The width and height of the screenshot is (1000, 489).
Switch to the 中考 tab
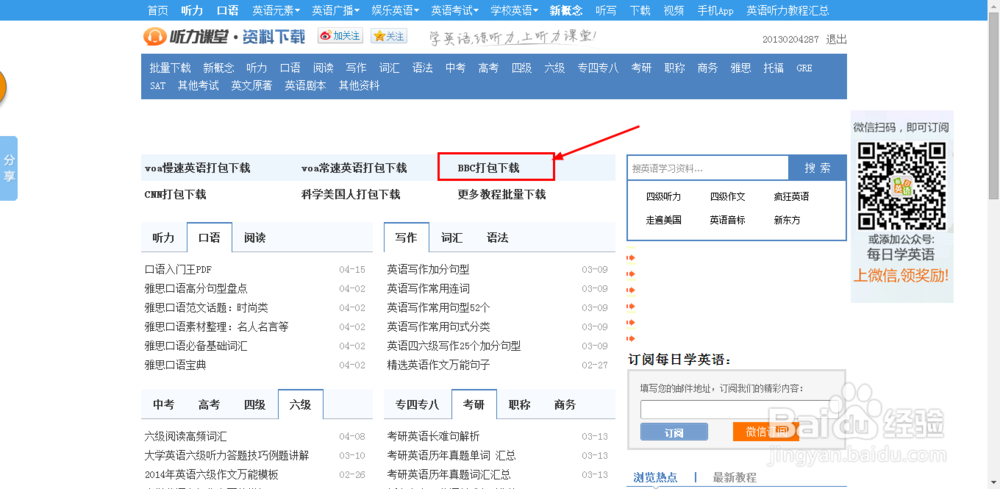(163, 404)
